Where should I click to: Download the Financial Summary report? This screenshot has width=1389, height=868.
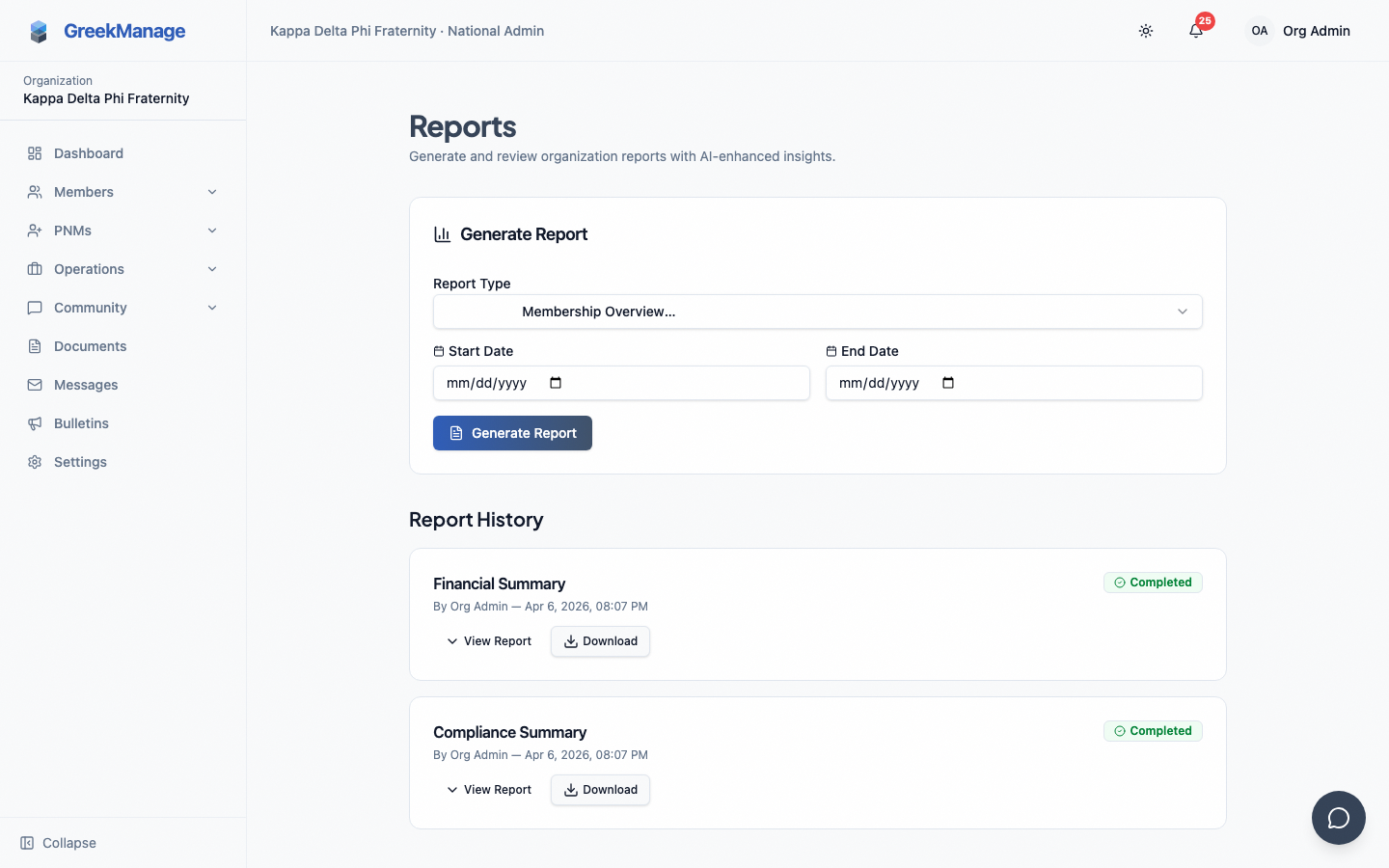click(600, 641)
